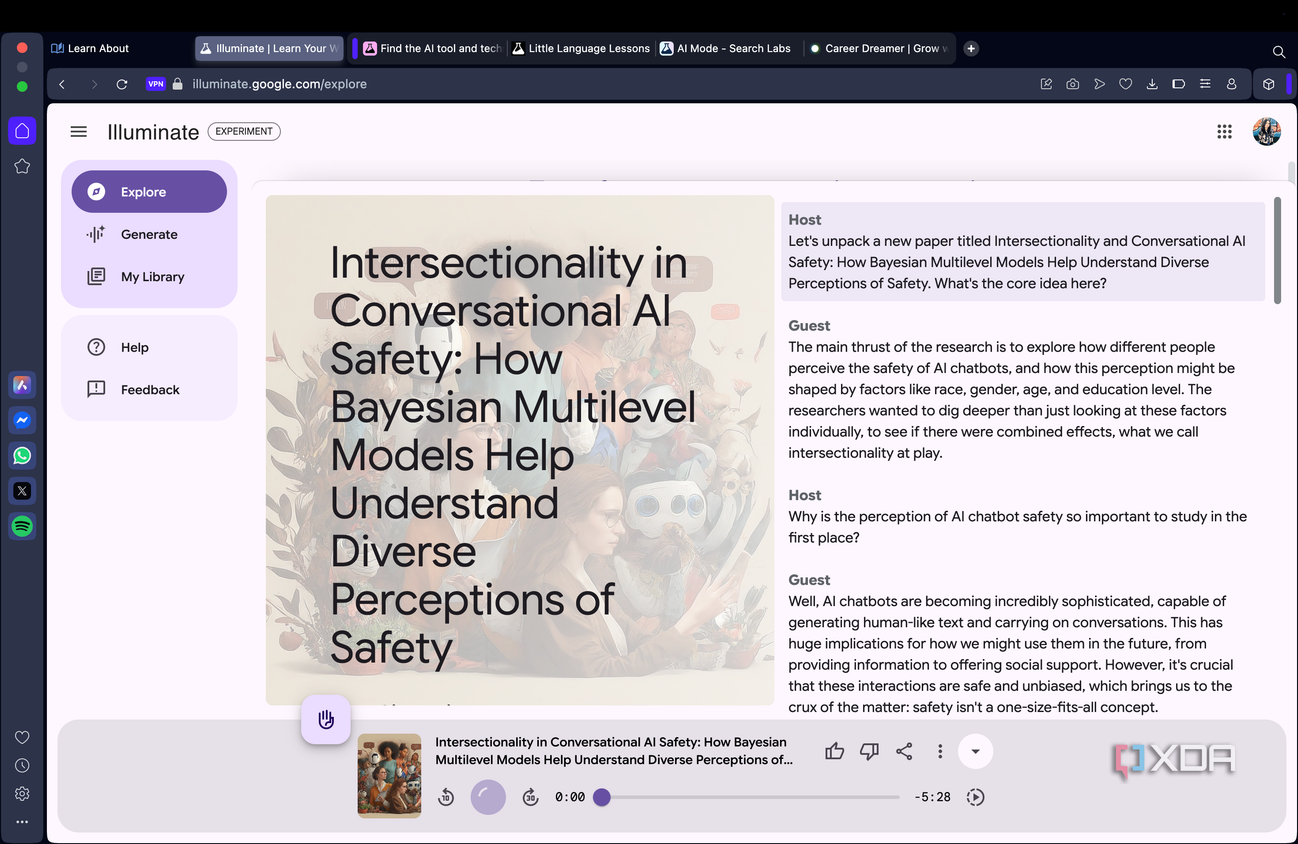Select Explore in the sidebar
This screenshot has height=844, width=1298.
pyautogui.click(x=149, y=192)
